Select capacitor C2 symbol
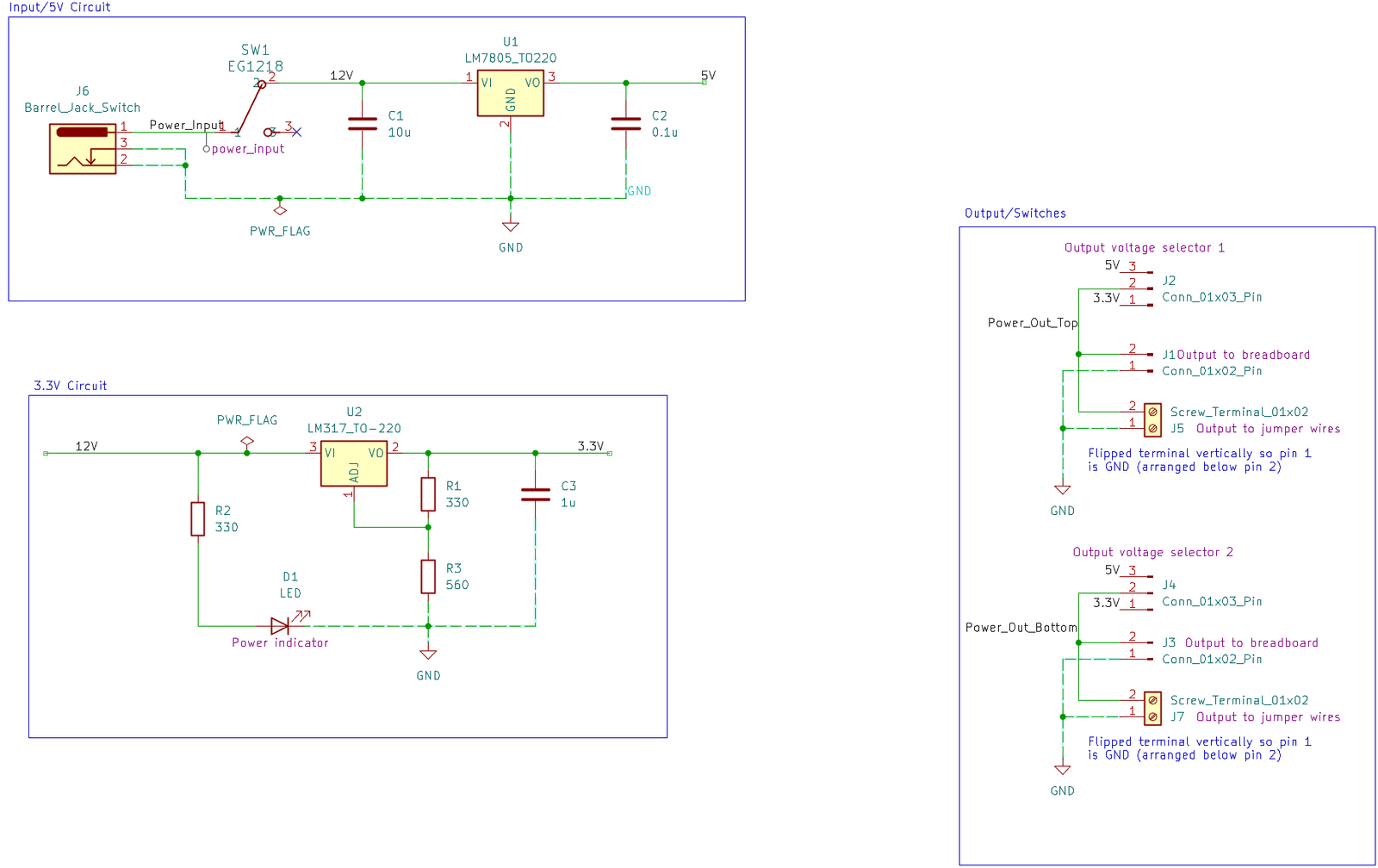The height and width of the screenshot is (868, 1378). coord(626,124)
